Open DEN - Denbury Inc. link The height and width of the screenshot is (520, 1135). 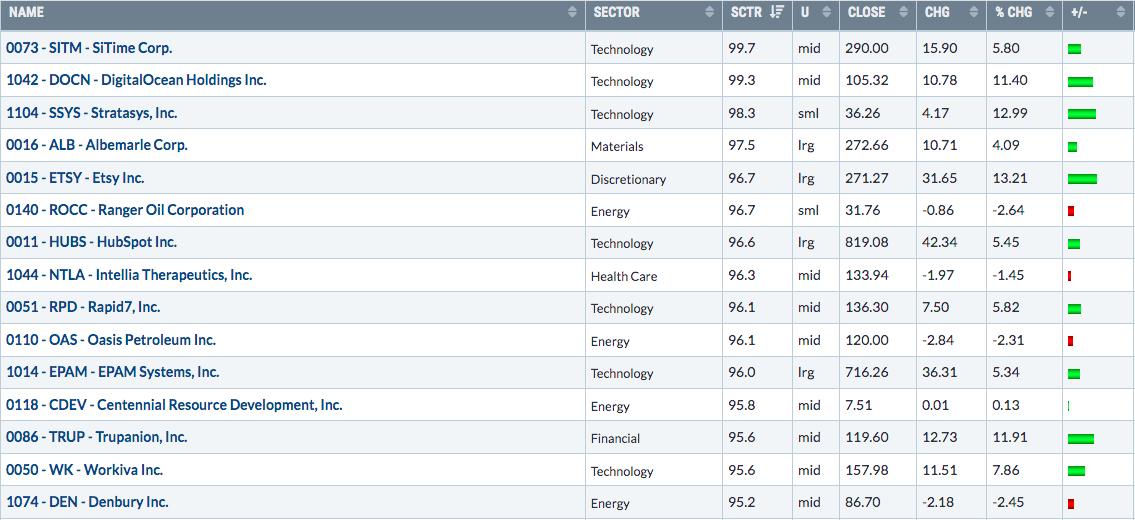87,502
